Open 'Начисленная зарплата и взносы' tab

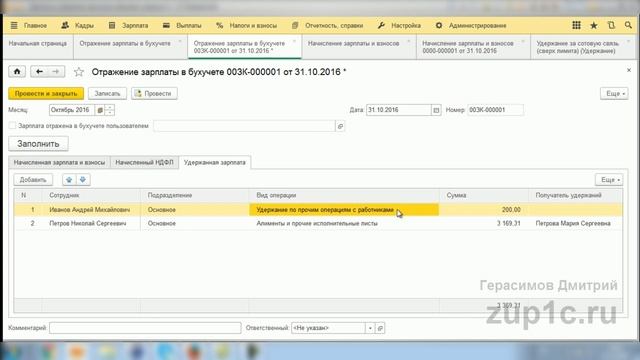coord(59,162)
